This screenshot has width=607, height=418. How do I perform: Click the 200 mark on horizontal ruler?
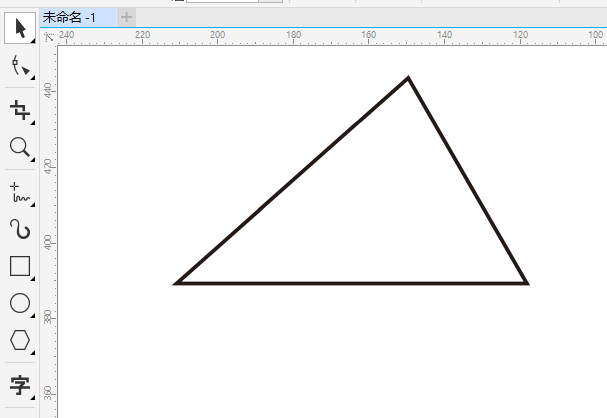coord(217,34)
